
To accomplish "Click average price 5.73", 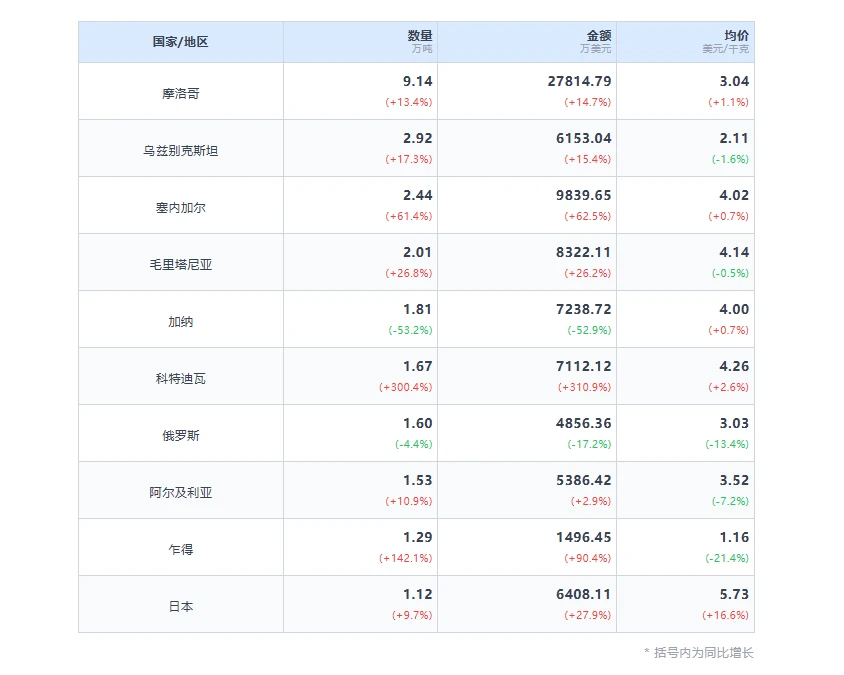I will (x=734, y=595).
